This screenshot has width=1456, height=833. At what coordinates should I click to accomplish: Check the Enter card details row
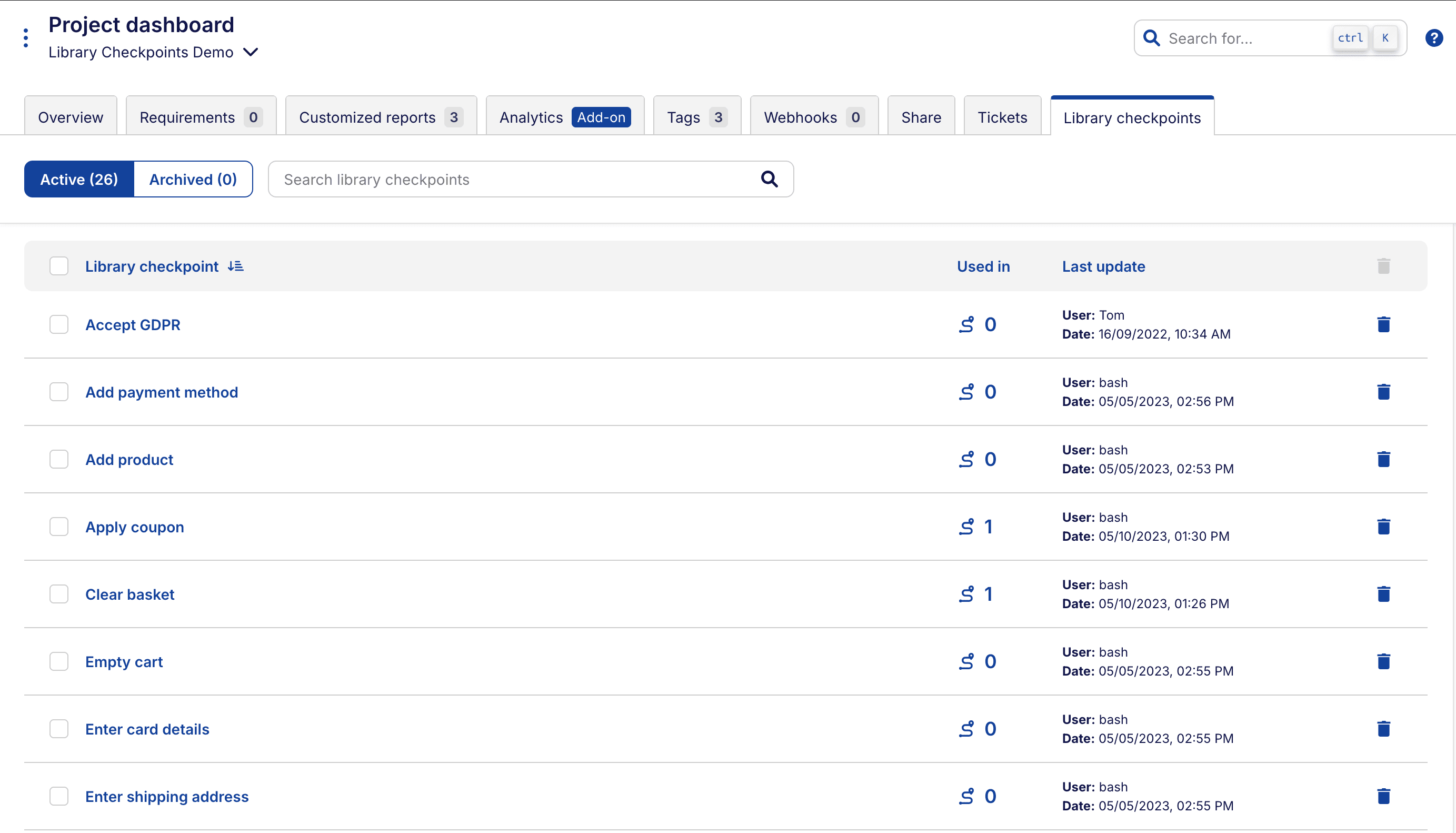pyautogui.click(x=59, y=728)
